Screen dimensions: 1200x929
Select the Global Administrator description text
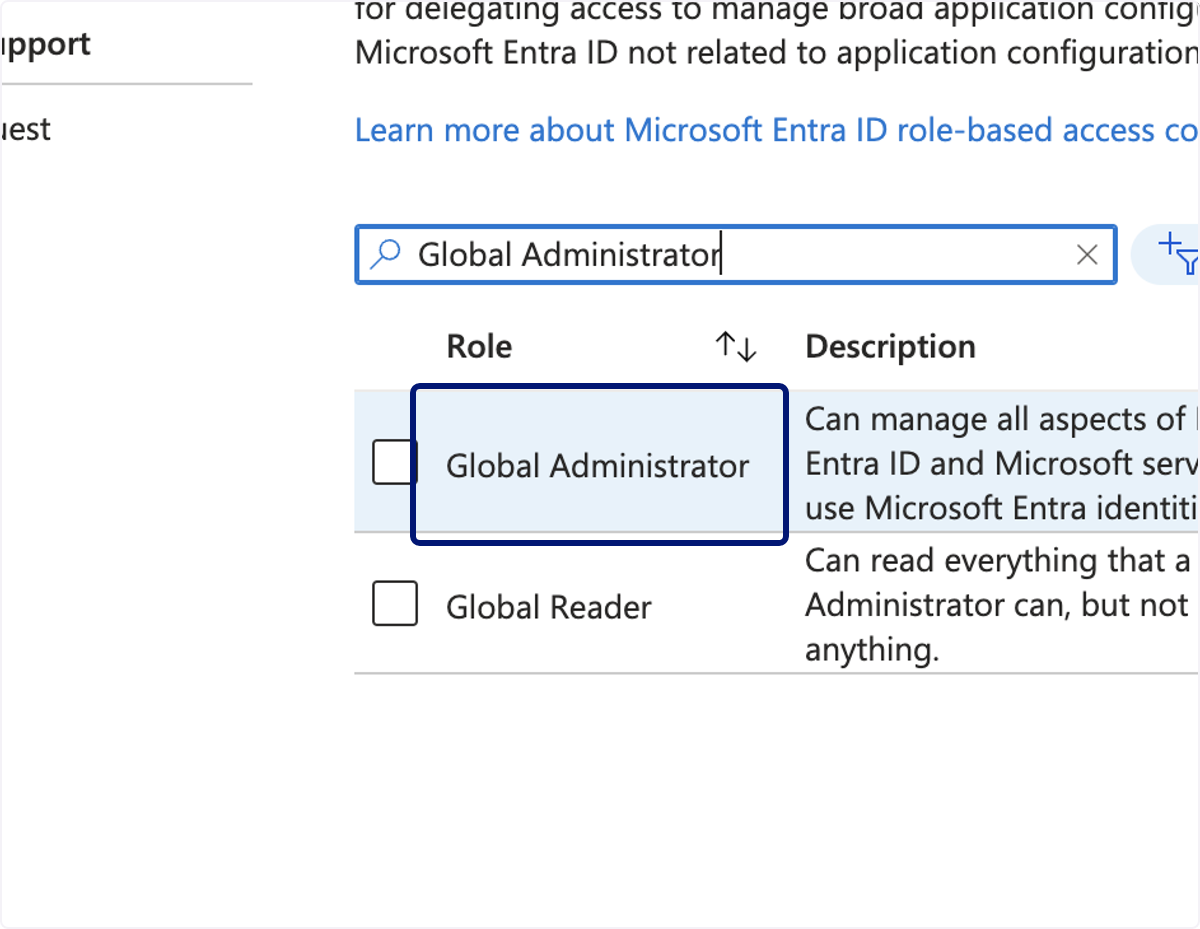coord(1002,464)
